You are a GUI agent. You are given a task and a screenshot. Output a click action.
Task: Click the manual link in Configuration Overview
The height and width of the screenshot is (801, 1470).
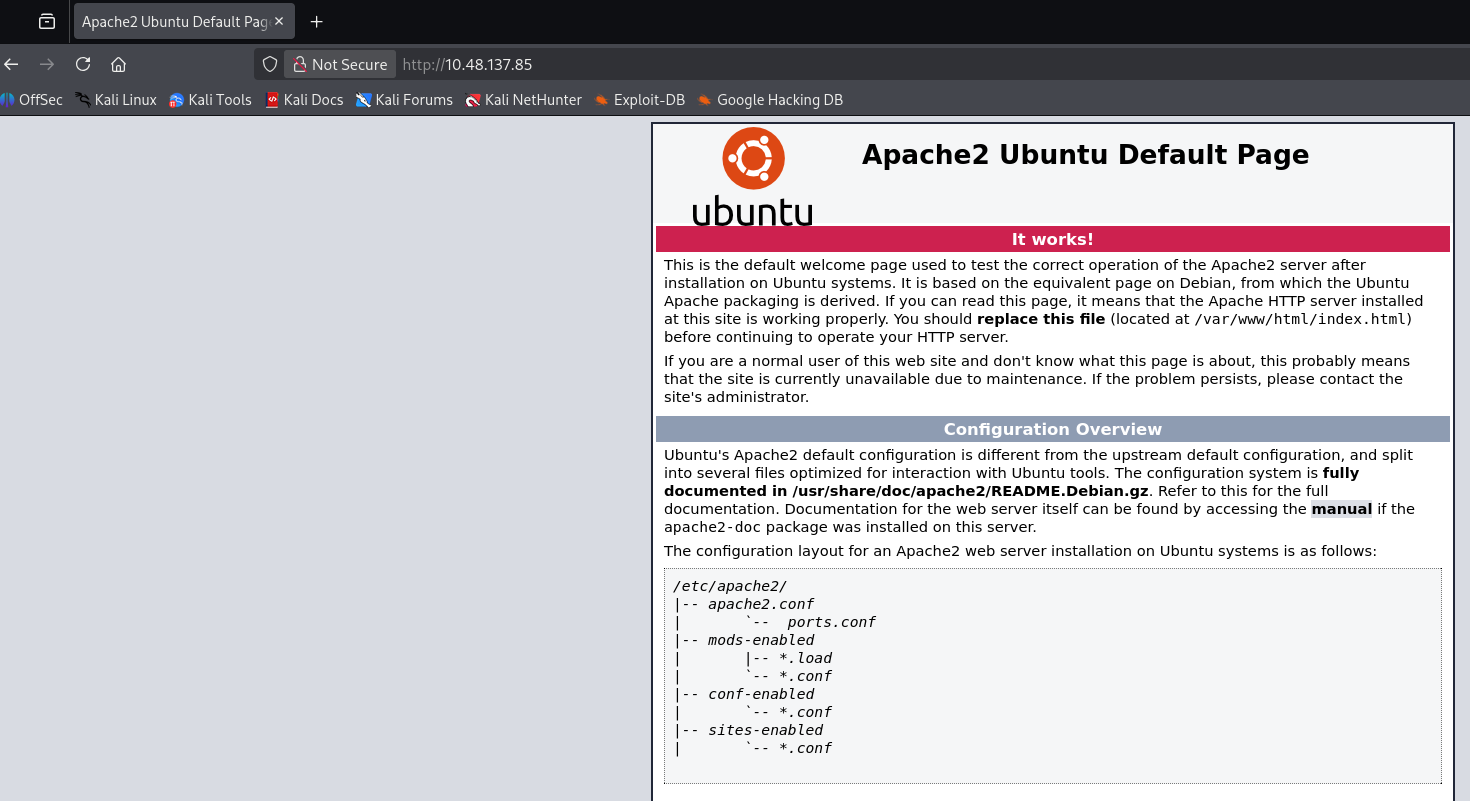(1341, 509)
